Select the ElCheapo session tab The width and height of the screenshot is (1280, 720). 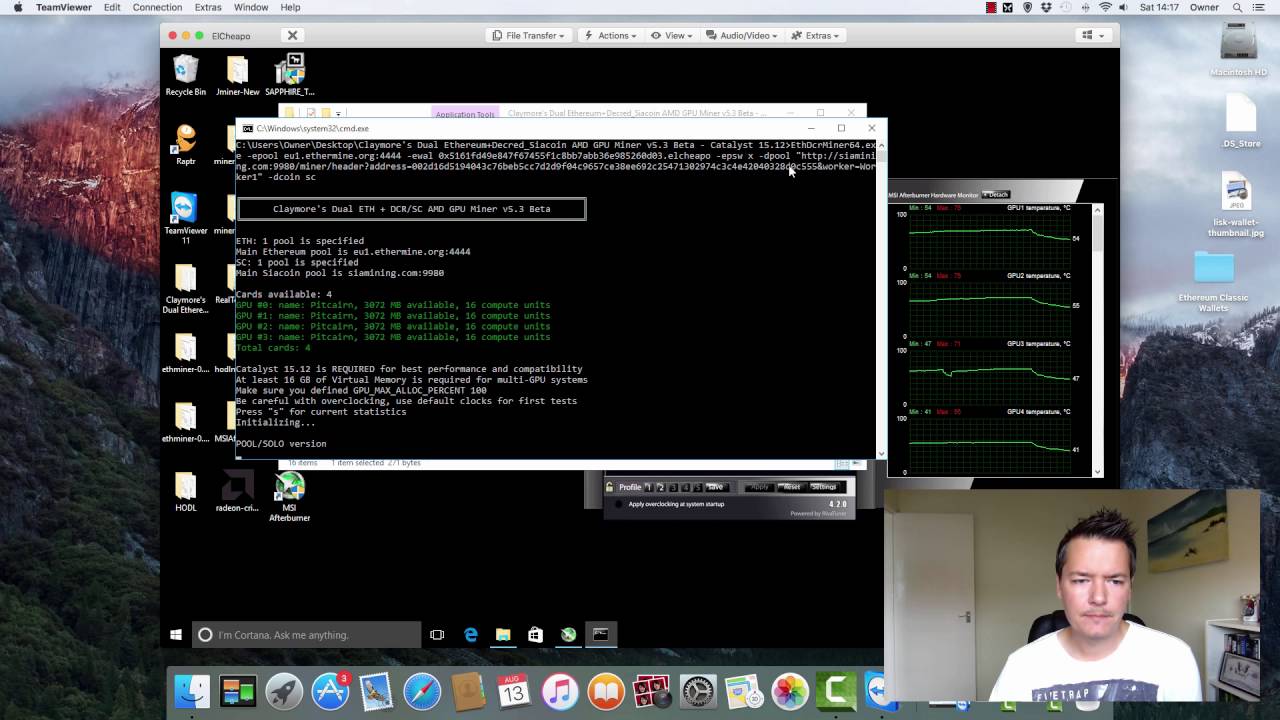(231, 36)
